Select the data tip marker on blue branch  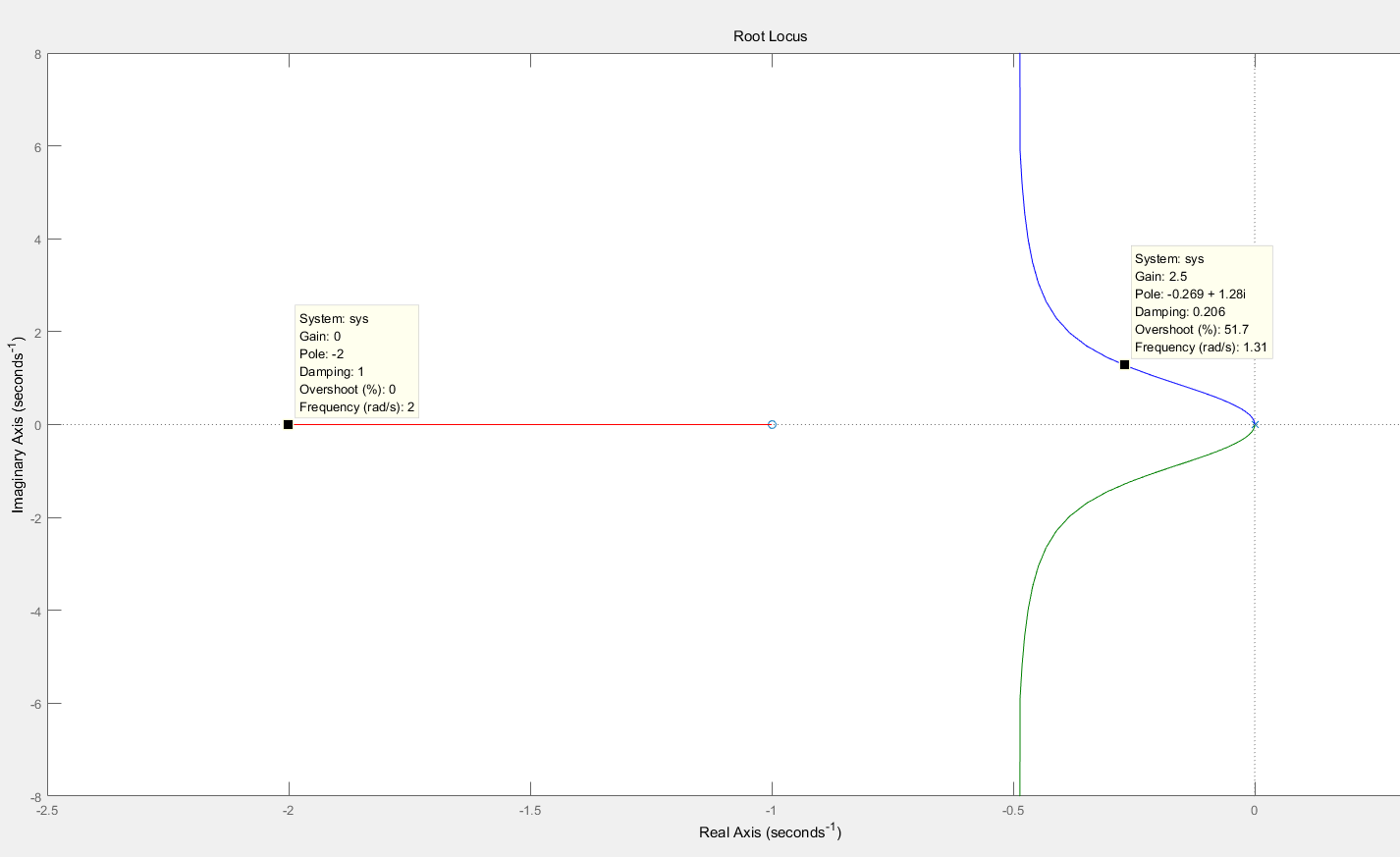1124,364
